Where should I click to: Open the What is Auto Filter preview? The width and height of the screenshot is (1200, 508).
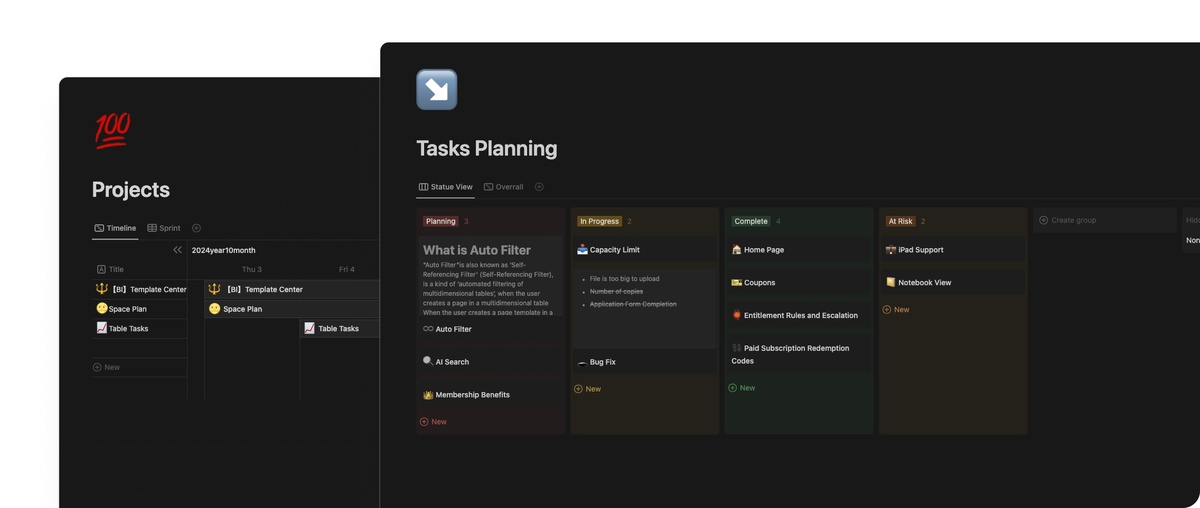[x=490, y=277]
